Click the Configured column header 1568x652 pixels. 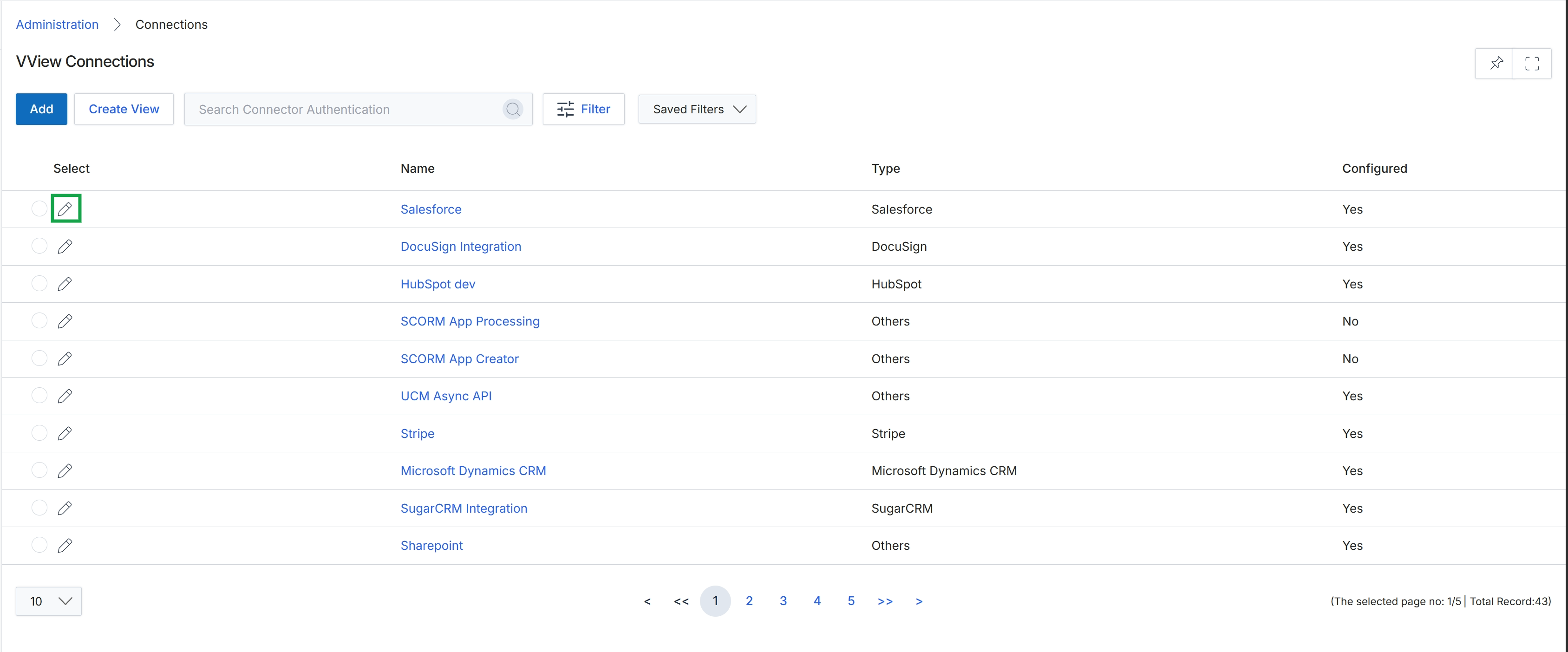tap(1374, 168)
